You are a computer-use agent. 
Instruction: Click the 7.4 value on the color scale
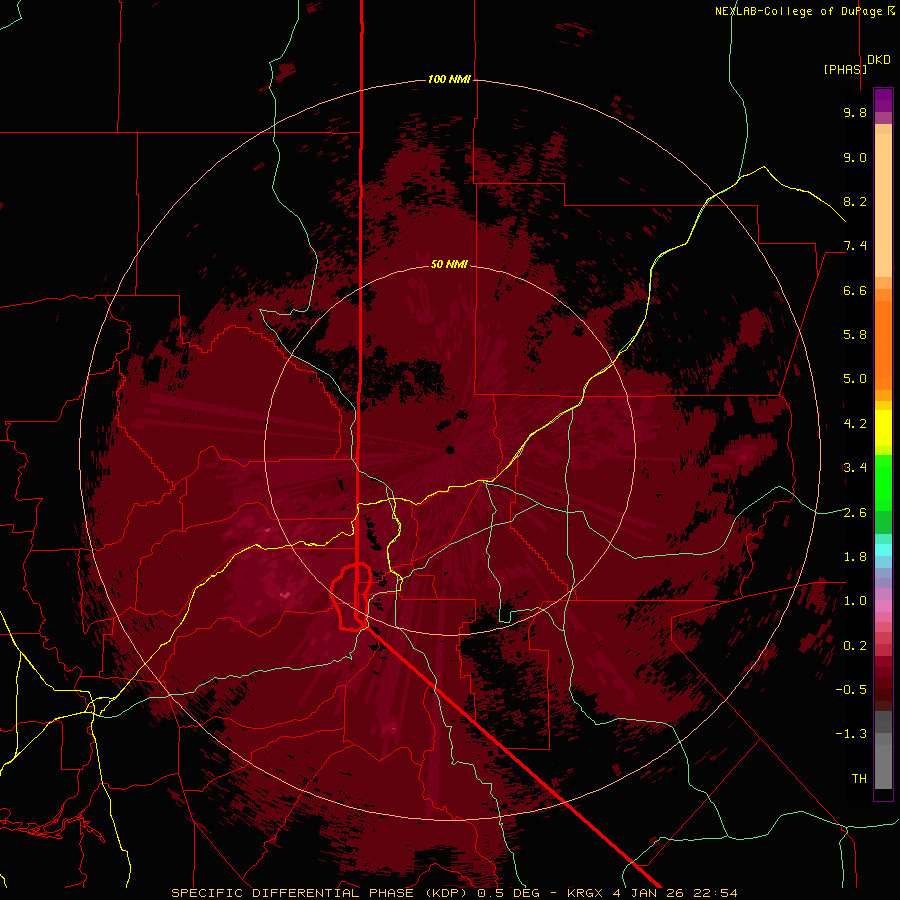click(x=855, y=246)
